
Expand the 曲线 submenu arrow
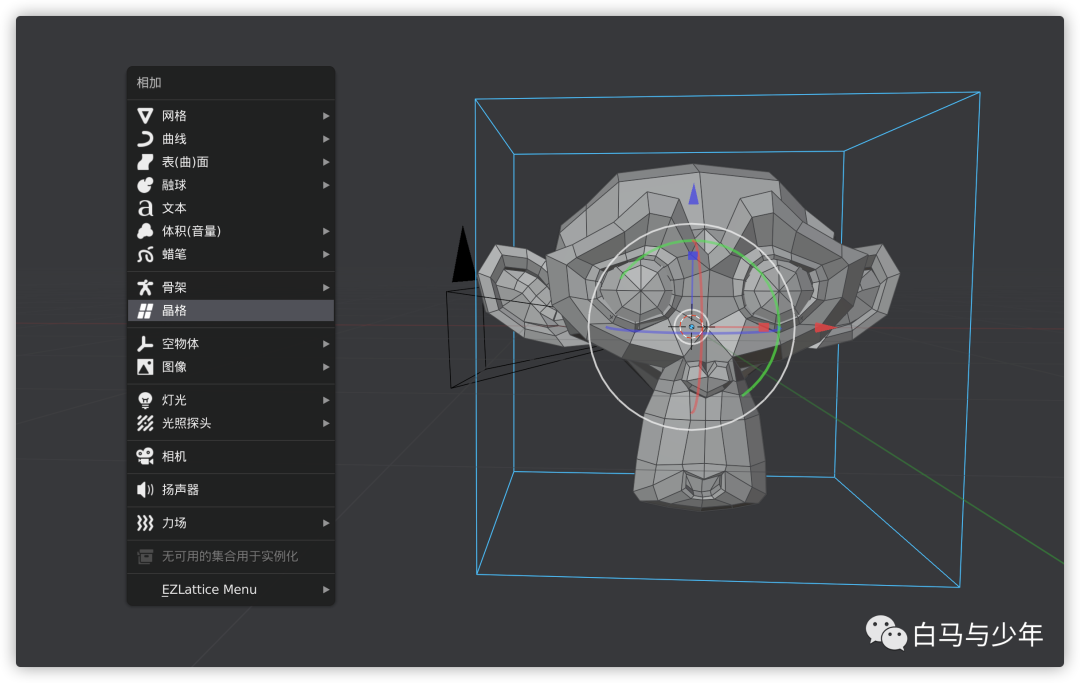[326, 139]
